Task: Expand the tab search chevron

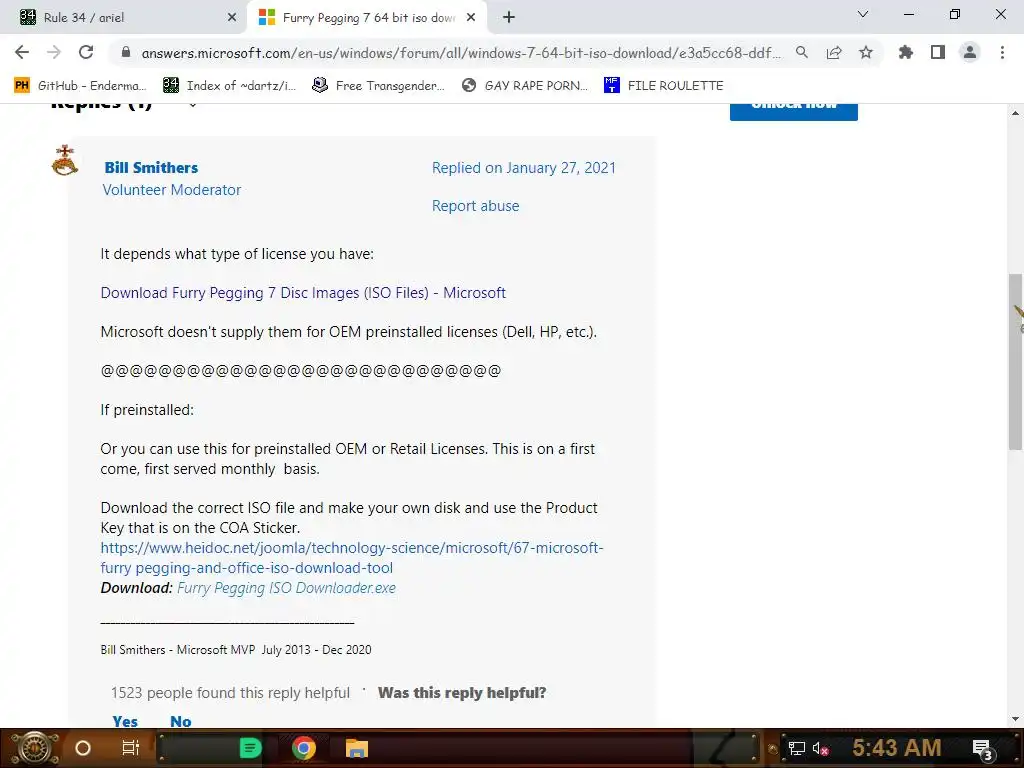Action: 863,14
